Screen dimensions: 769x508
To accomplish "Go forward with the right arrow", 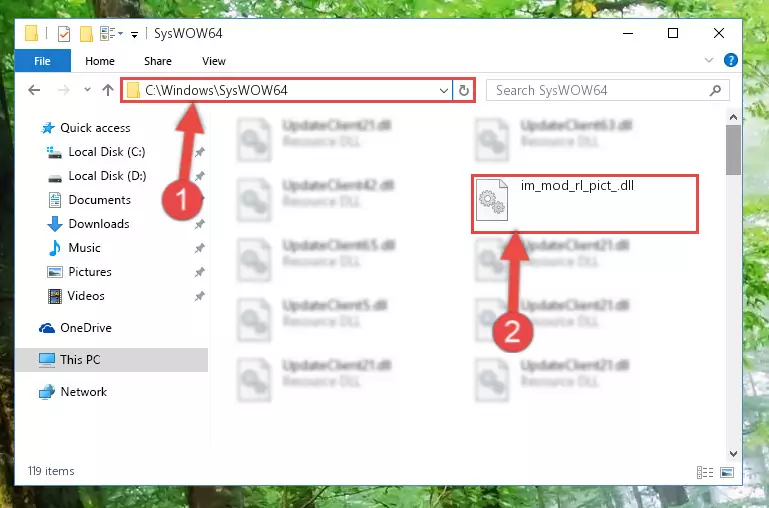I will pos(63,90).
